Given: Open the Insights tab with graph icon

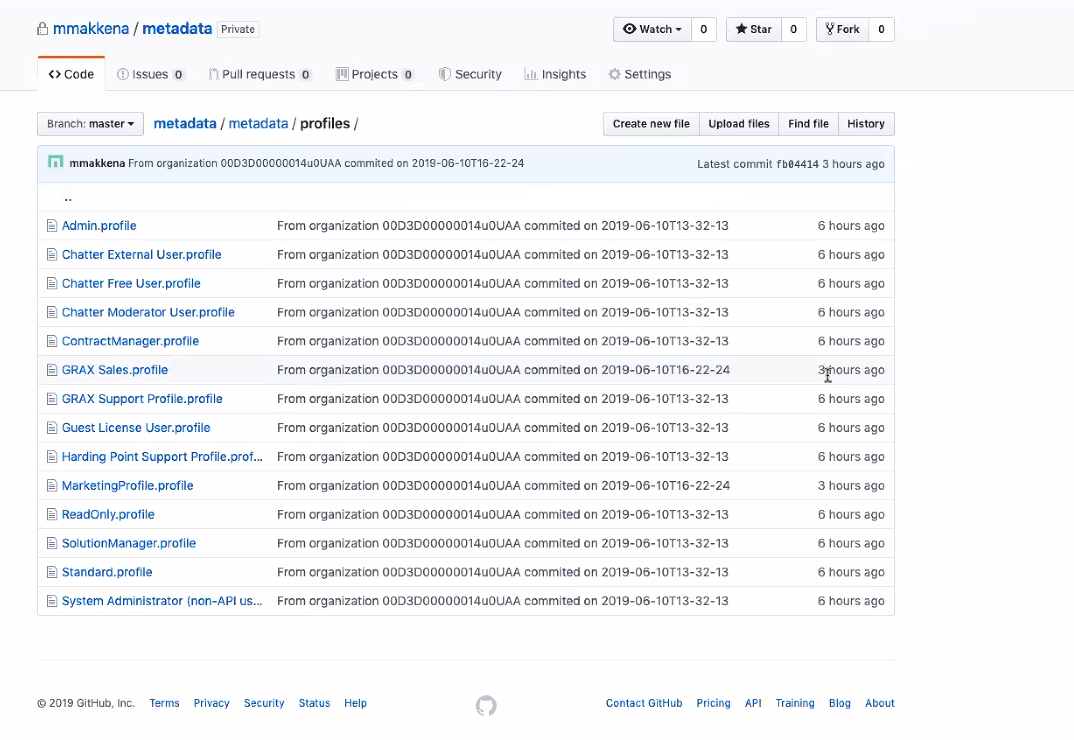Looking at the screenshot, I should 555,74.
